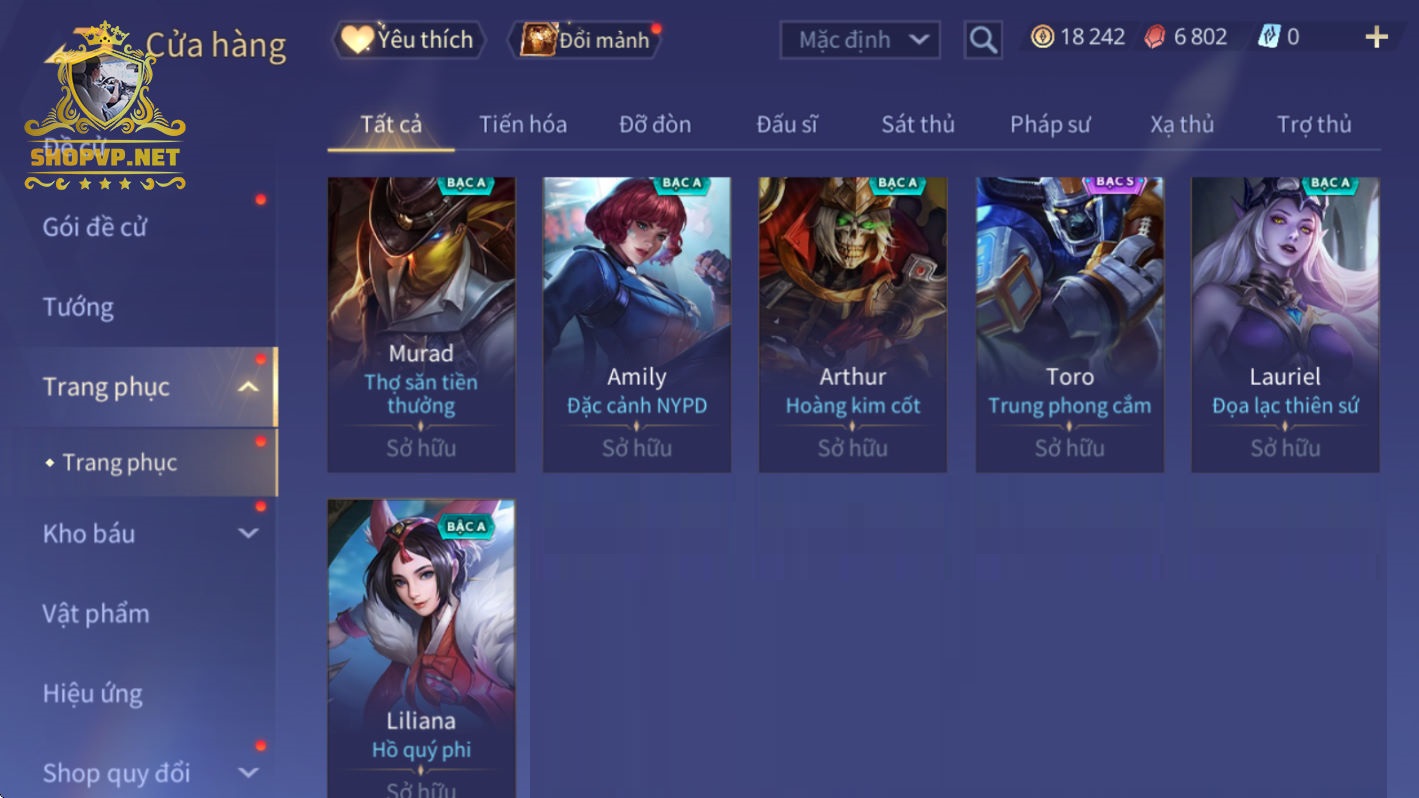Switch to the Pháp sư tab
This screenshot has height=798, width=1419.
click(1050, 124)
